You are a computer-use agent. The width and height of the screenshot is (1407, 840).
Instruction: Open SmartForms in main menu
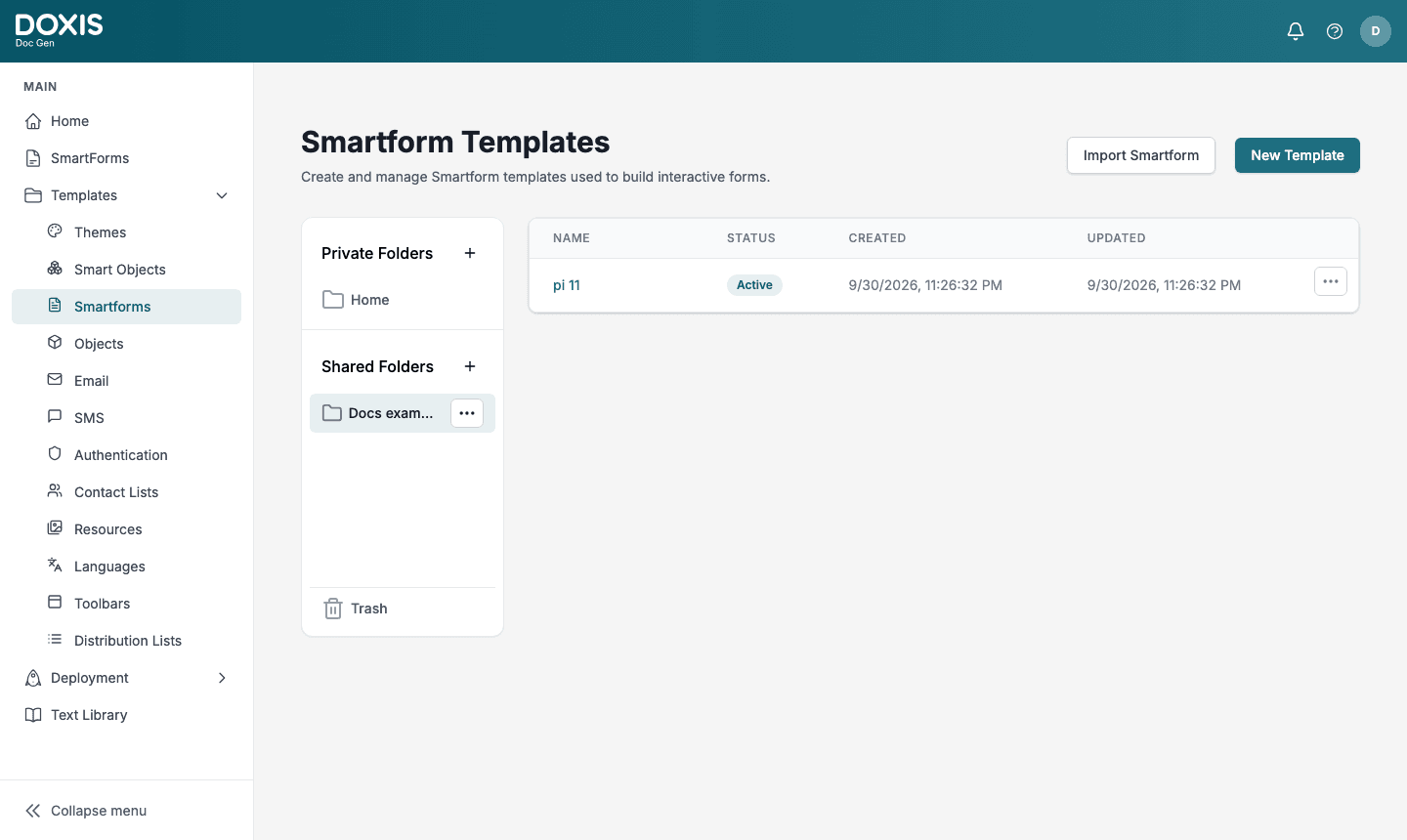(x=127, y=158)
